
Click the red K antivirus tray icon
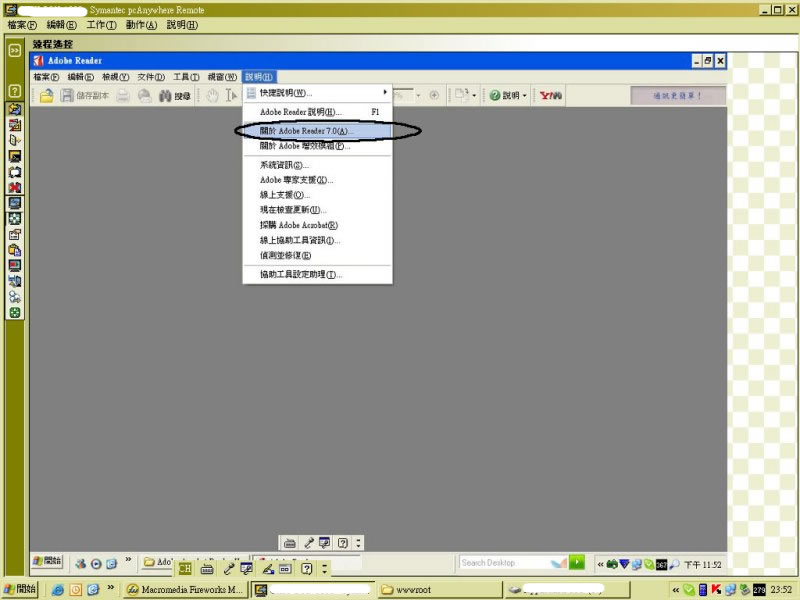pyautogui.click(x=716, y=590)
